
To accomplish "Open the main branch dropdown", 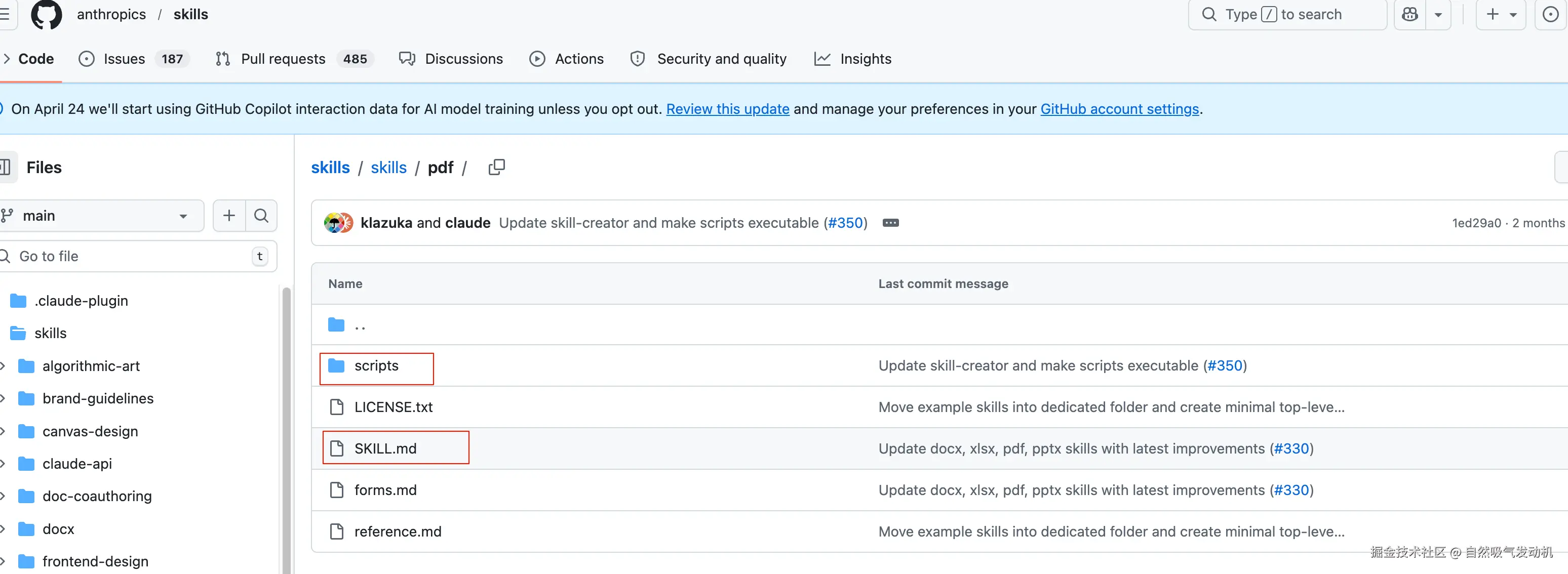I will click(x=100, y=216).
